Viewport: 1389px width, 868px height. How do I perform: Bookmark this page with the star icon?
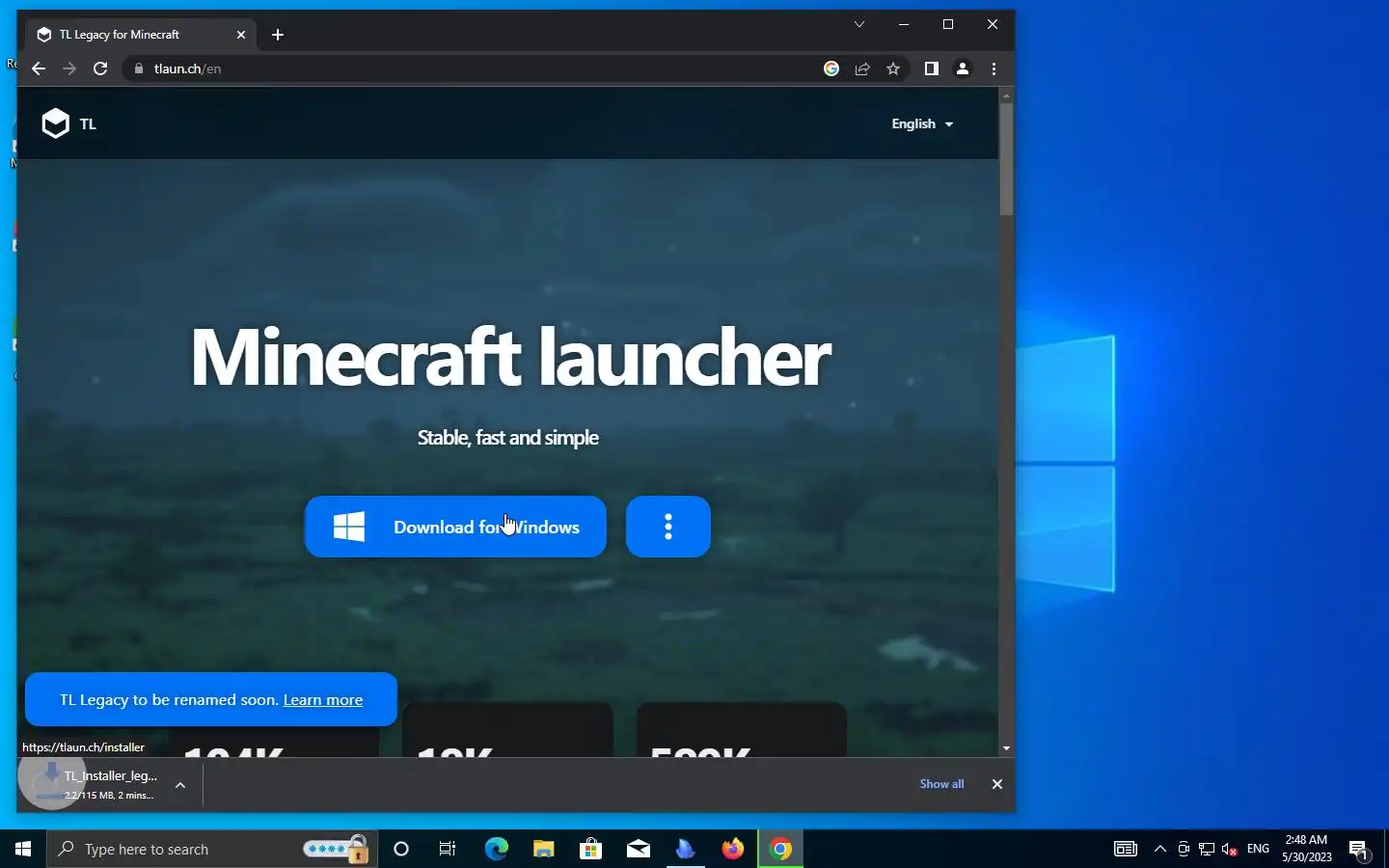[893, 68]
